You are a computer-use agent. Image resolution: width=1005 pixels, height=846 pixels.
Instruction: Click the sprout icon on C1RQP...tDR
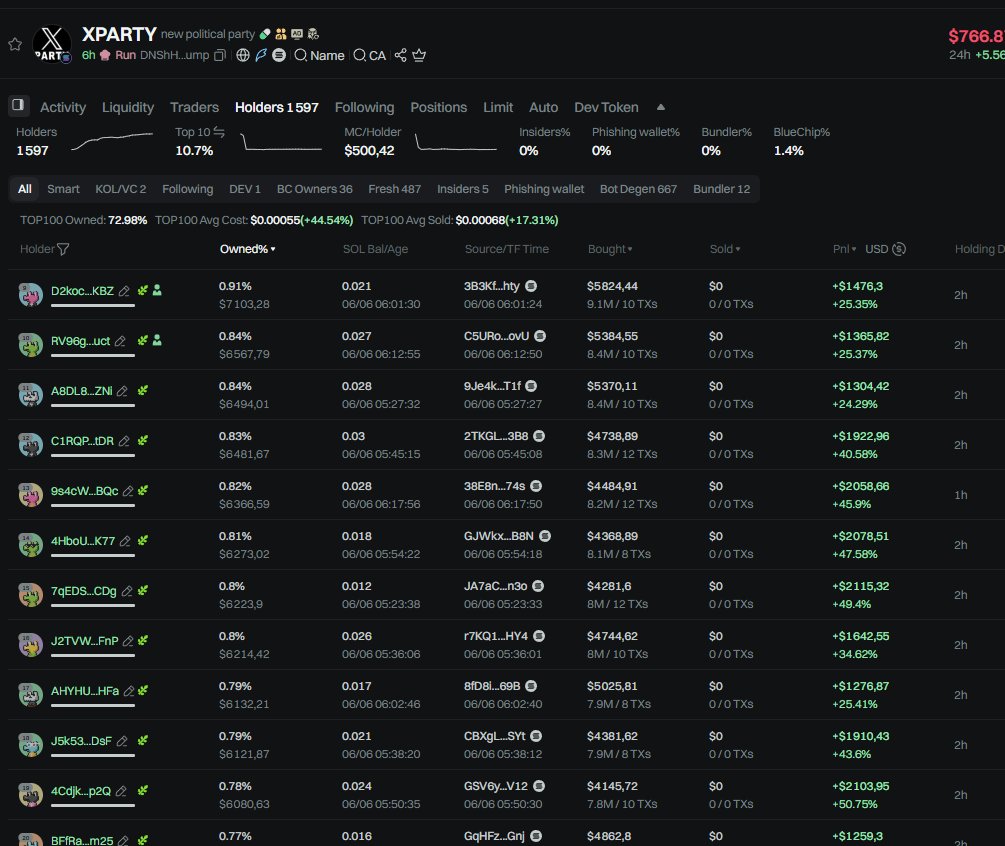point(143,440)
